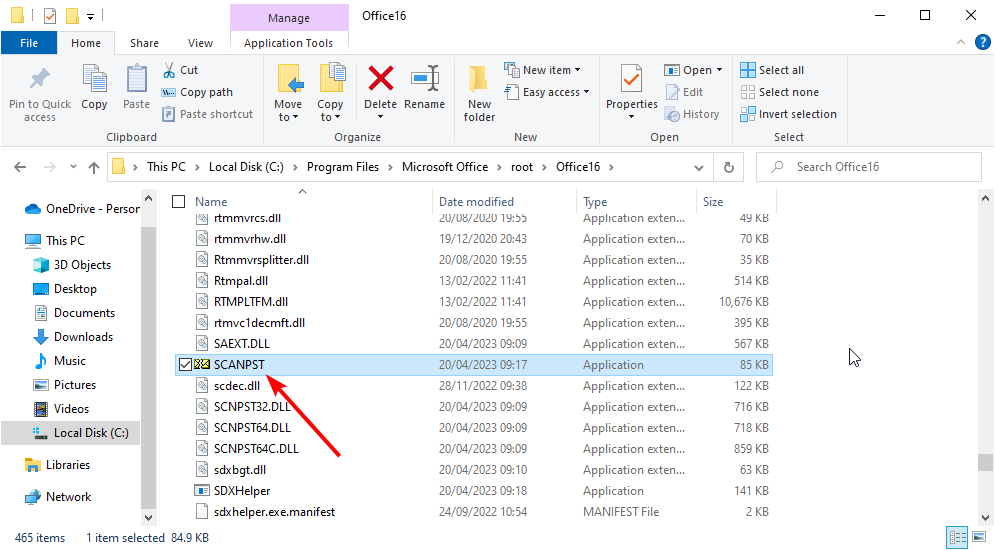
Task: Create a New folder
Action: 479,93
